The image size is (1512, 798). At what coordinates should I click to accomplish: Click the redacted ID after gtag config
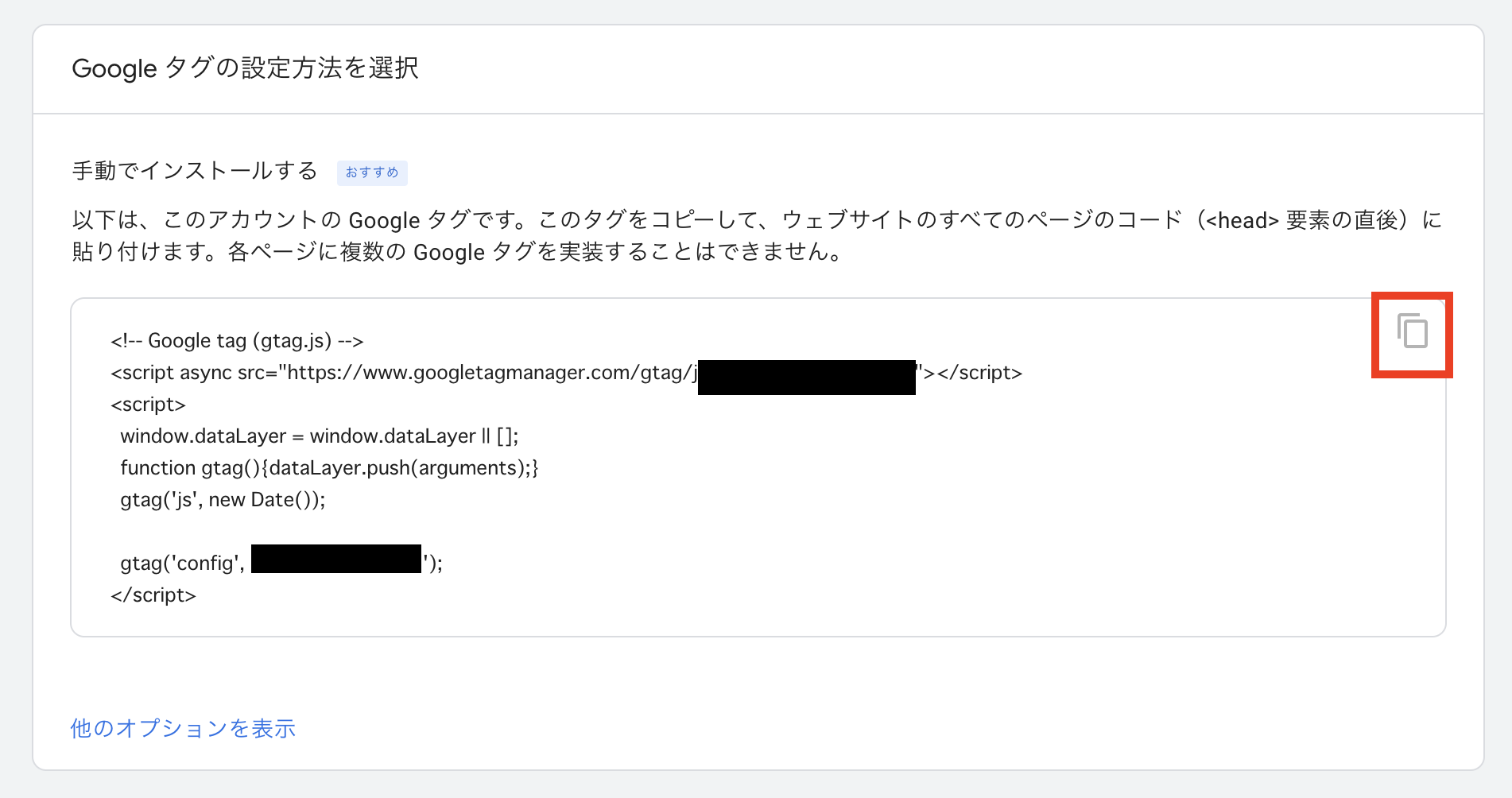(x=335, y=559)
